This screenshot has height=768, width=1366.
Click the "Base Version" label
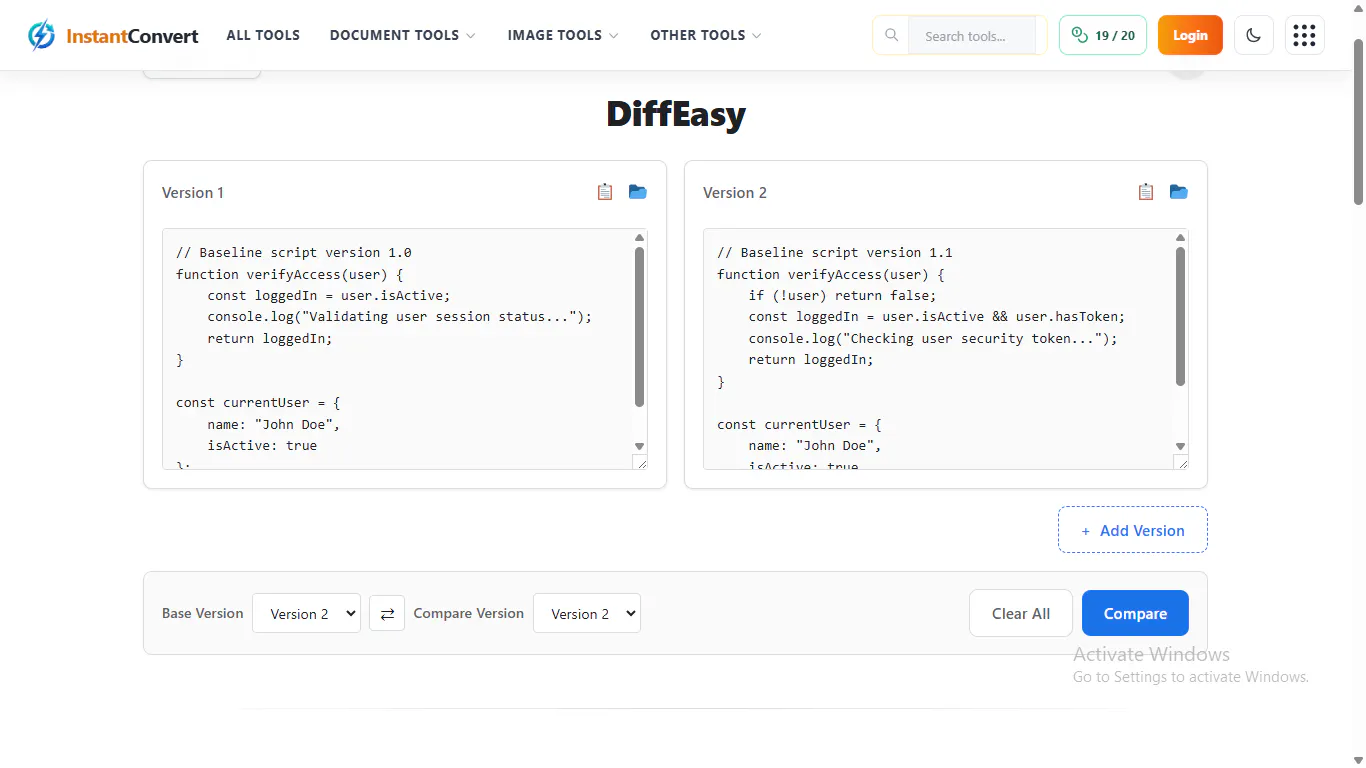[203, 613]
